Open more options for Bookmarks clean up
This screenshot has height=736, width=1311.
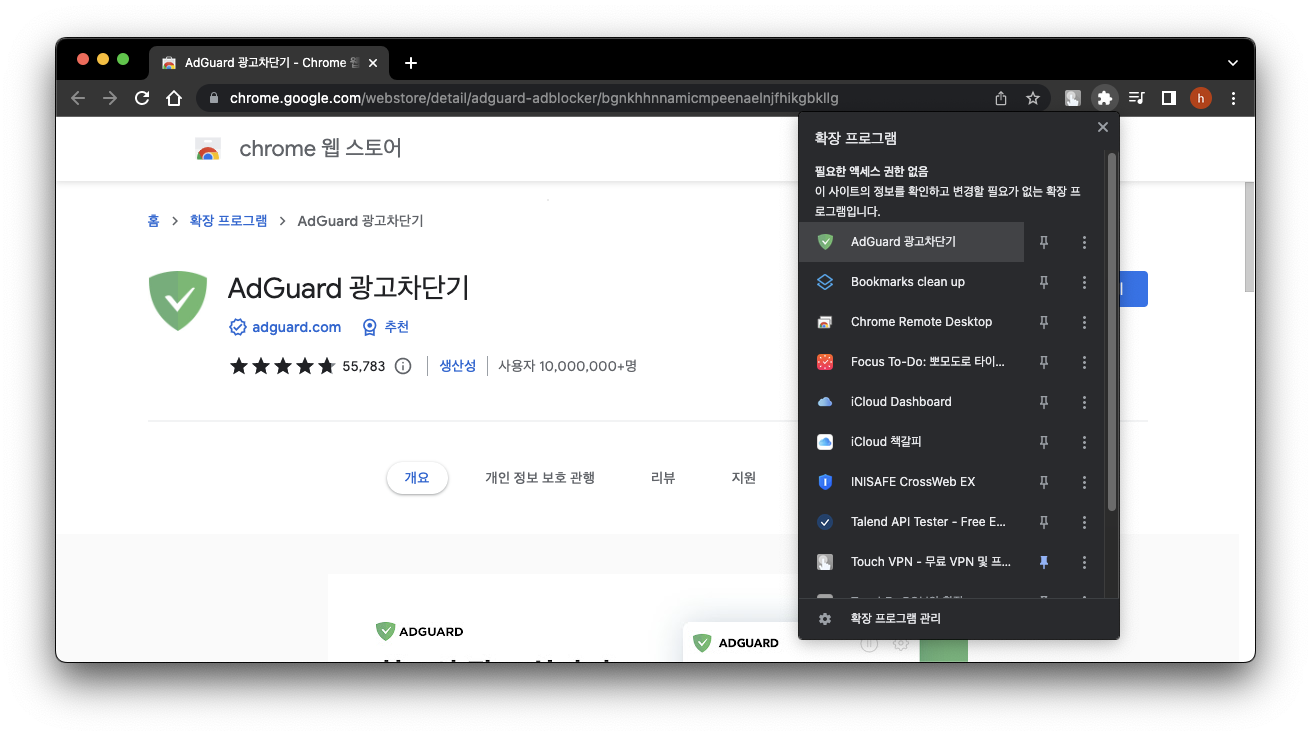point(1084,282)
